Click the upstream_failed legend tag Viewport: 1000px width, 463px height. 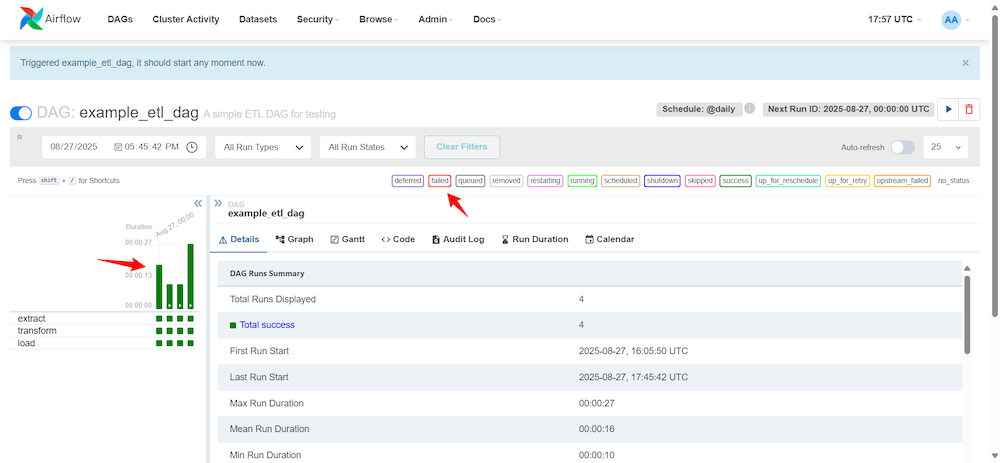pos(902,181)
